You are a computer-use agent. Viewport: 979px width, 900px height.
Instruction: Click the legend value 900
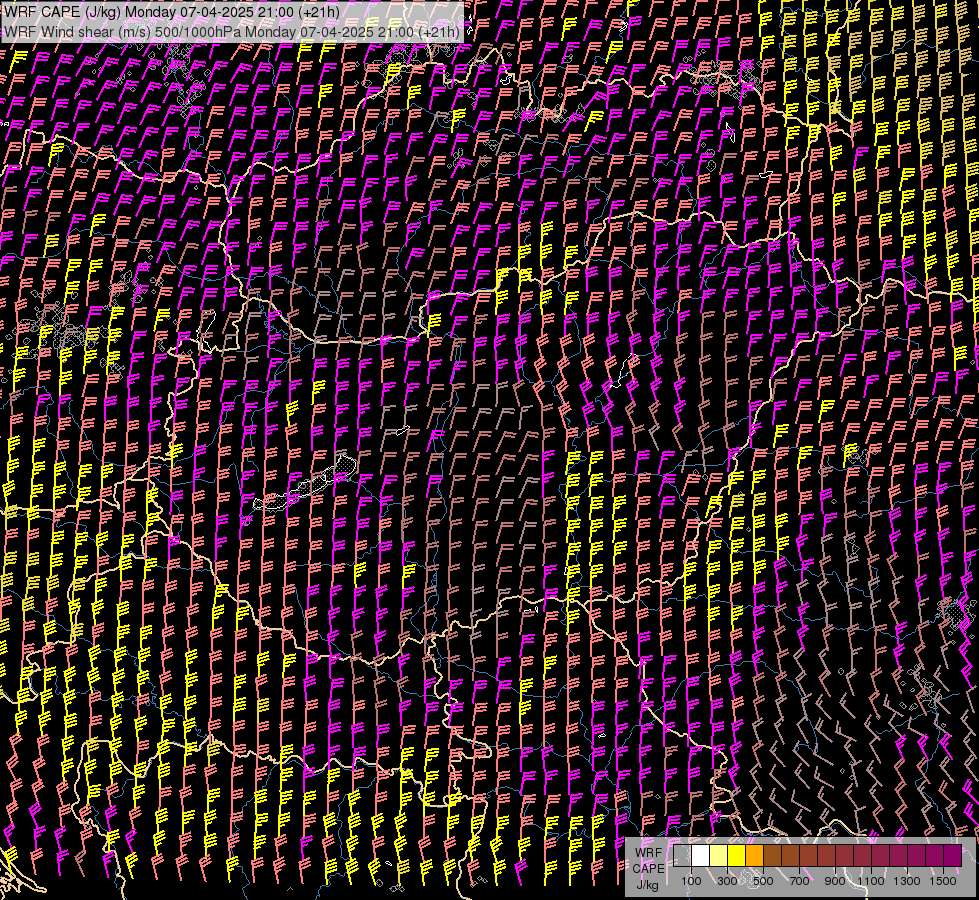(x=835, y=881)
